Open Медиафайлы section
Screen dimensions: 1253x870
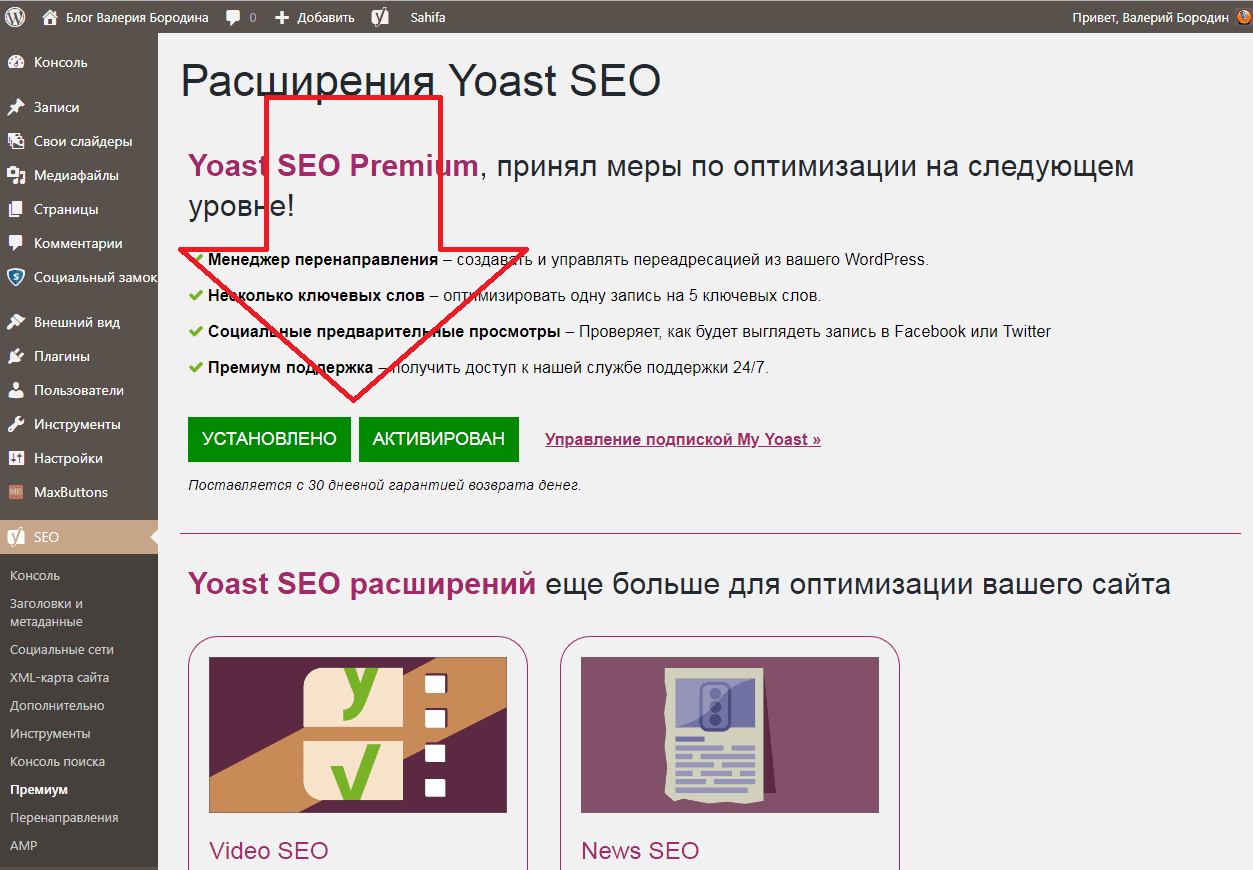76,175
